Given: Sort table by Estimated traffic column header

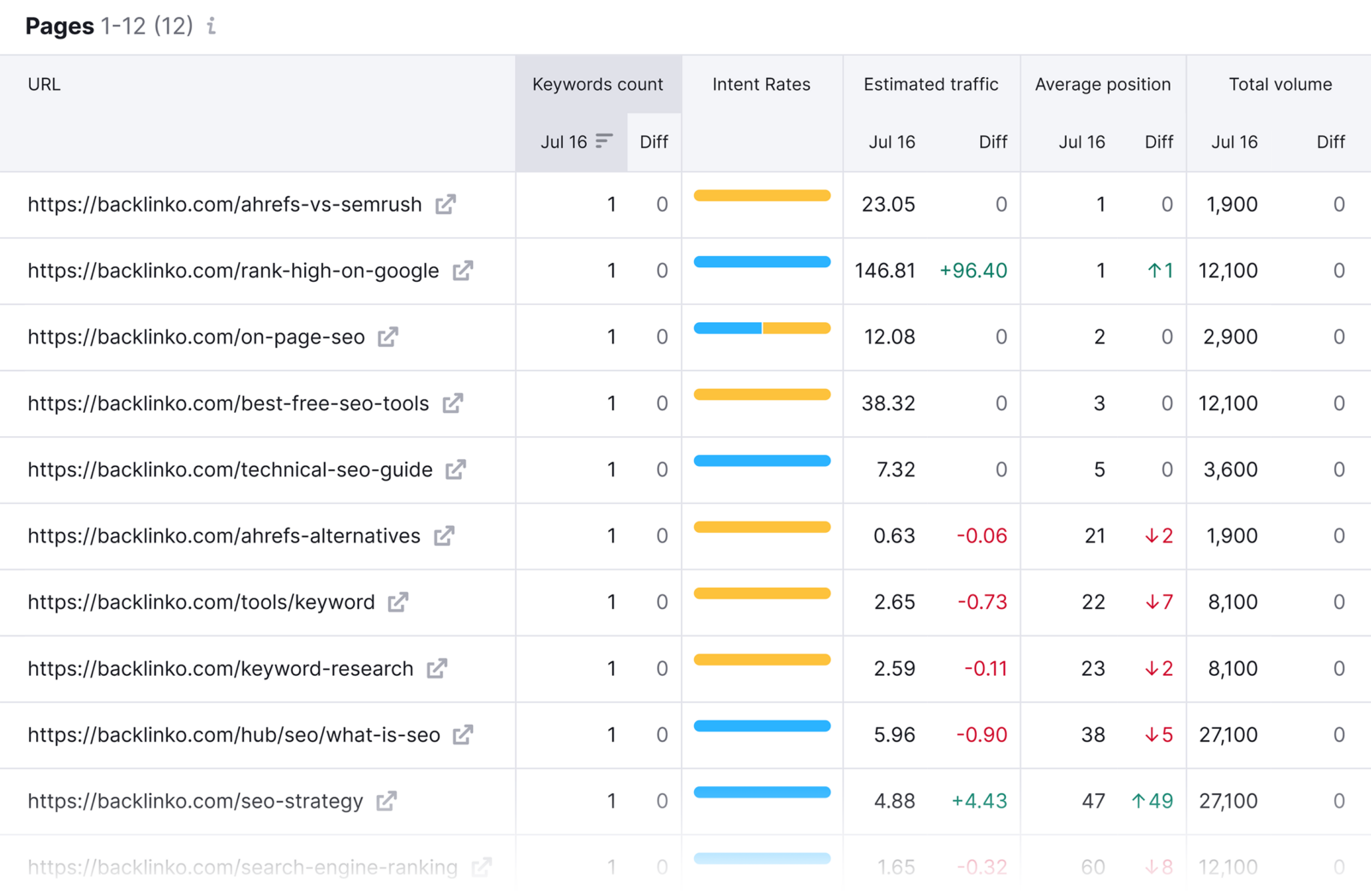Looking at the screenshot, I should pos(930,84).
